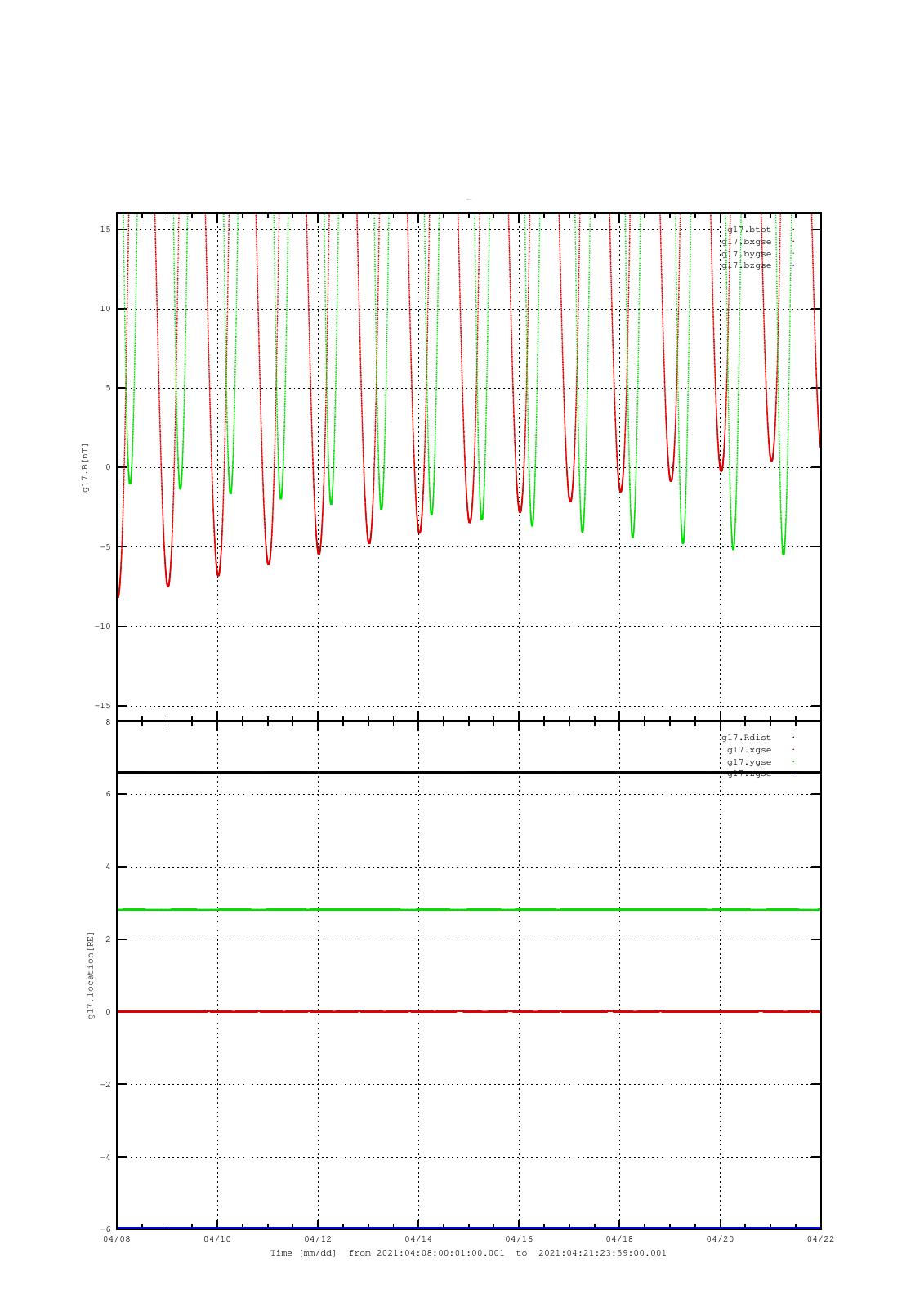This screenshot has height=1307, width=924.
Task: Click the flat green ygse line in location panel
Action: tap(468, 909)
